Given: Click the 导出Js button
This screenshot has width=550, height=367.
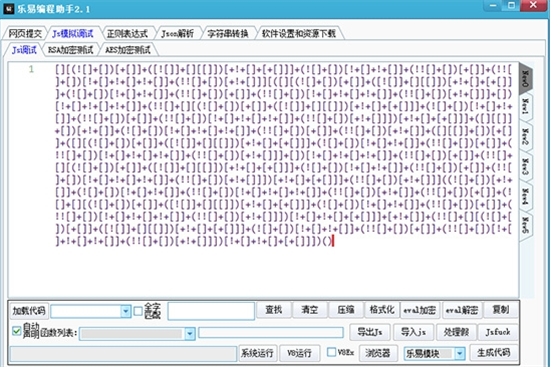Looking at the screenshot, I should [370, 332].
